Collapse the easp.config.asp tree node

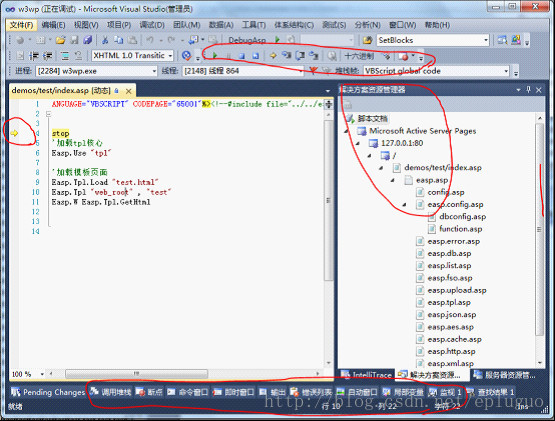click(404, 205)
